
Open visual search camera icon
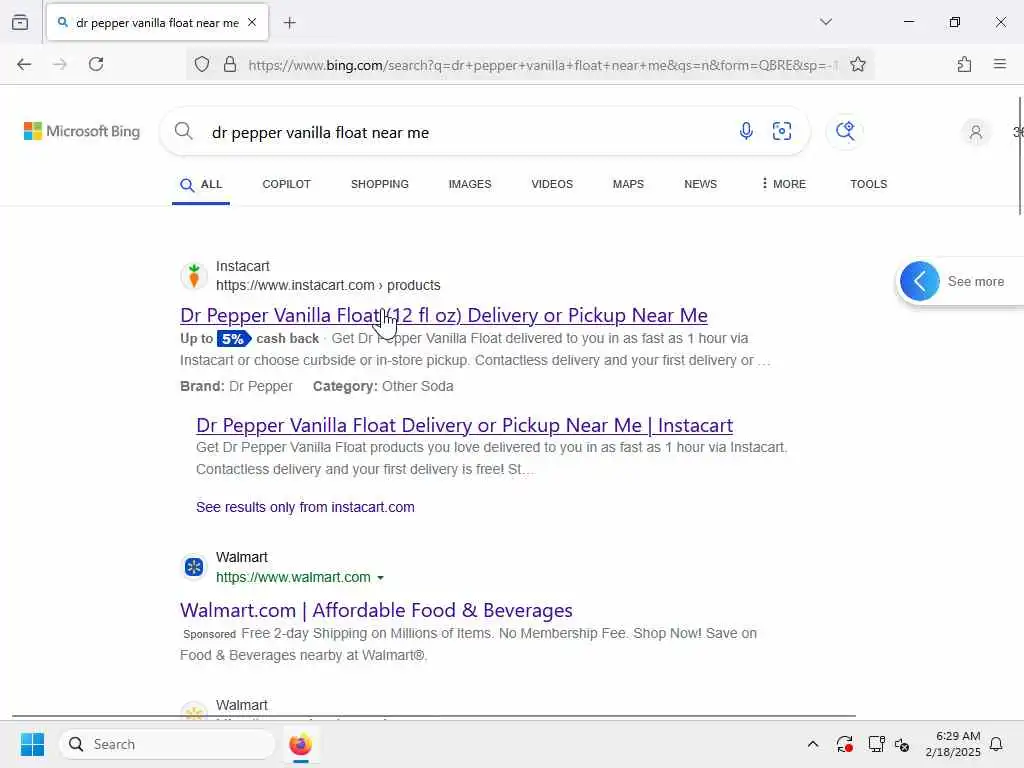[782, 131]
